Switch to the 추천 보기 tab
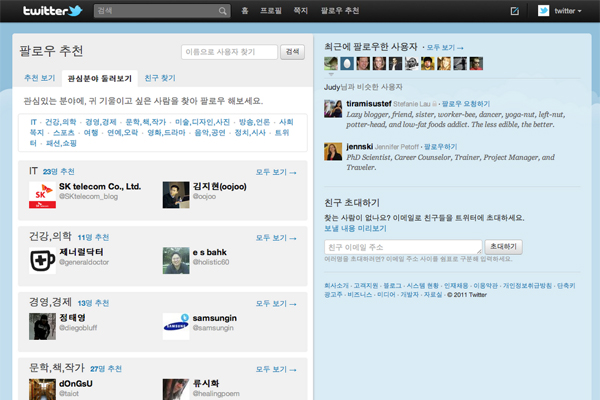Screen dimensions: 600x400 [39, 78]
